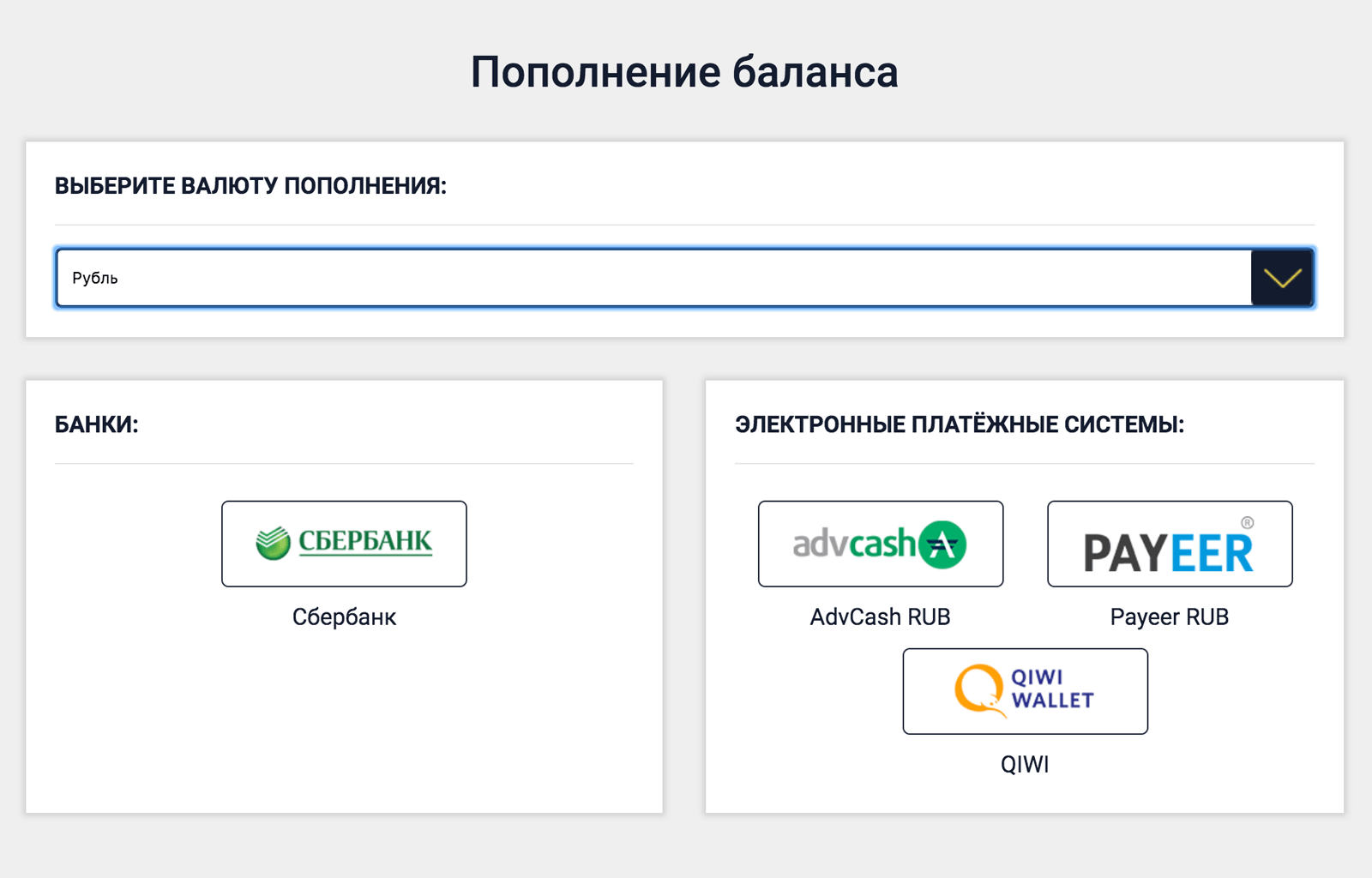Open currency list via yellow chevron
1372x878 pixels.
click(1283, 278)
